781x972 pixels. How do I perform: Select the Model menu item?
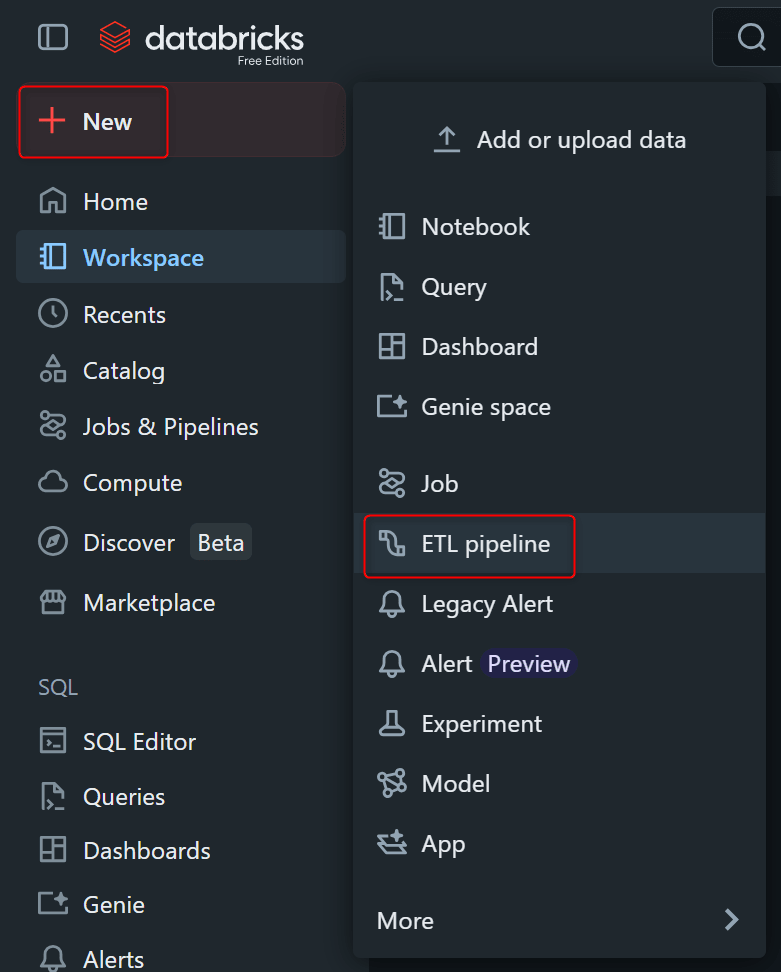[x=455, y=784]
